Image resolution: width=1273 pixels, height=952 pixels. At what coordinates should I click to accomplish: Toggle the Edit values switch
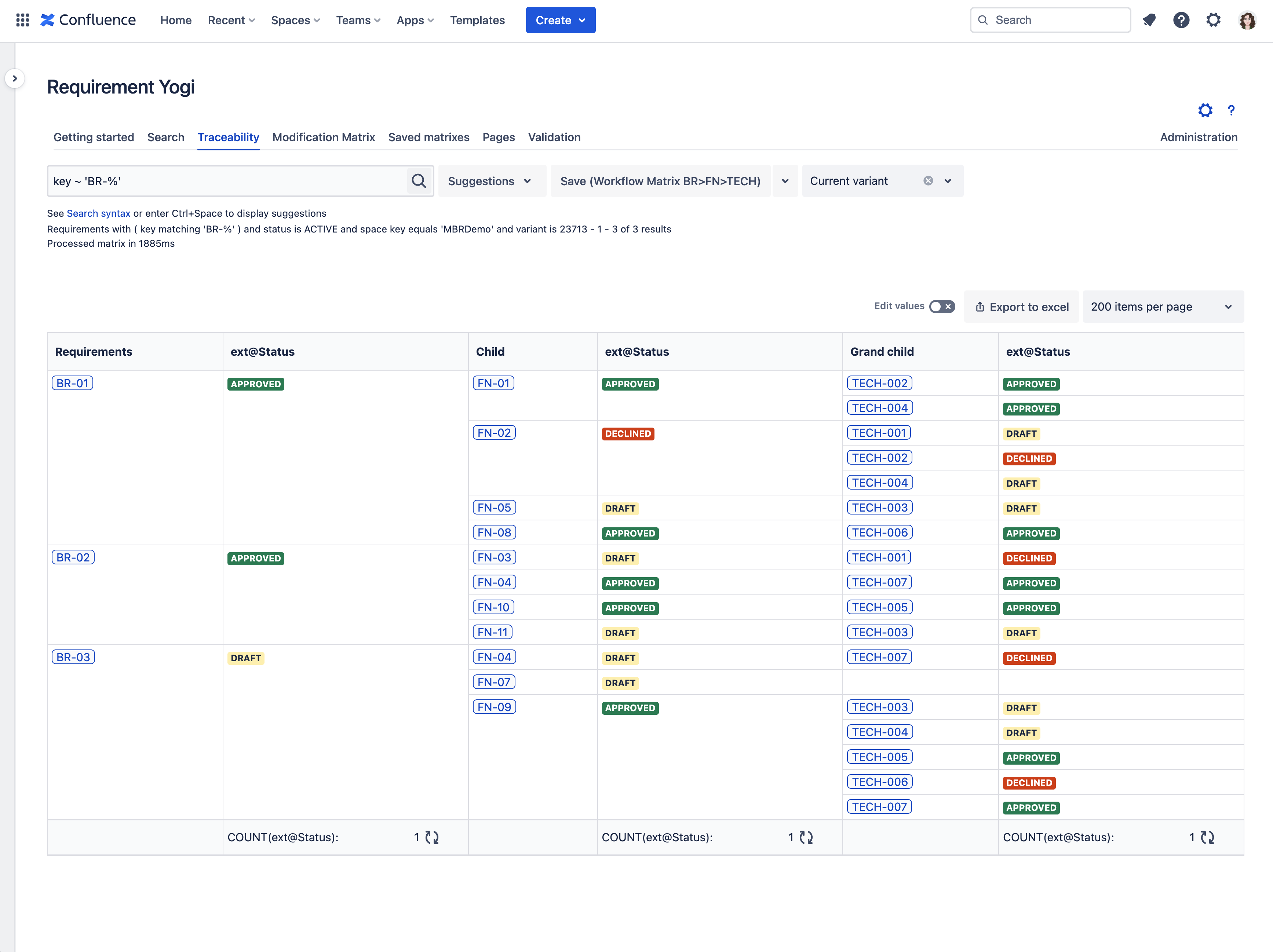pos(942,307)
